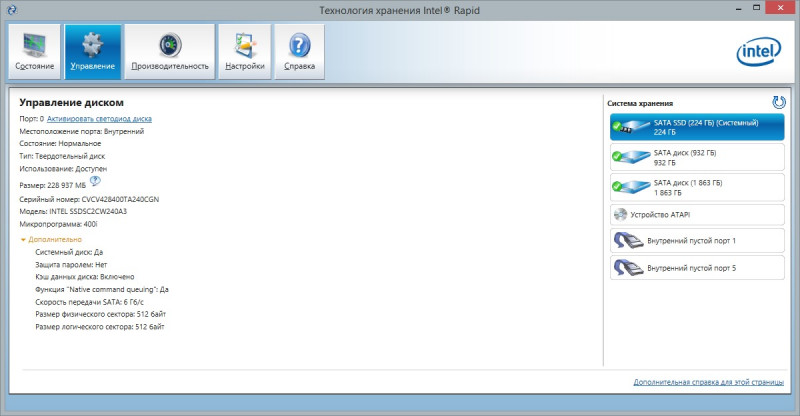Image resolution: width=800 pixels, height=416 pixels.
Task: Close the Intel Rapid Storage window
Action: click(781, 8)
